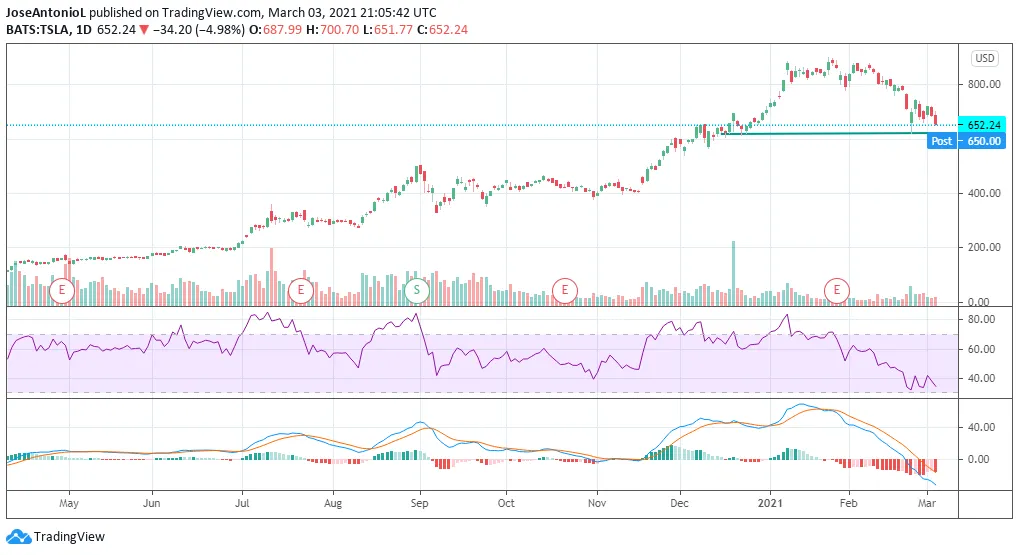Viewport: 1019px width, 555px height.
Task: Click the 200.00 price axis label
Action: pos(984,248)
